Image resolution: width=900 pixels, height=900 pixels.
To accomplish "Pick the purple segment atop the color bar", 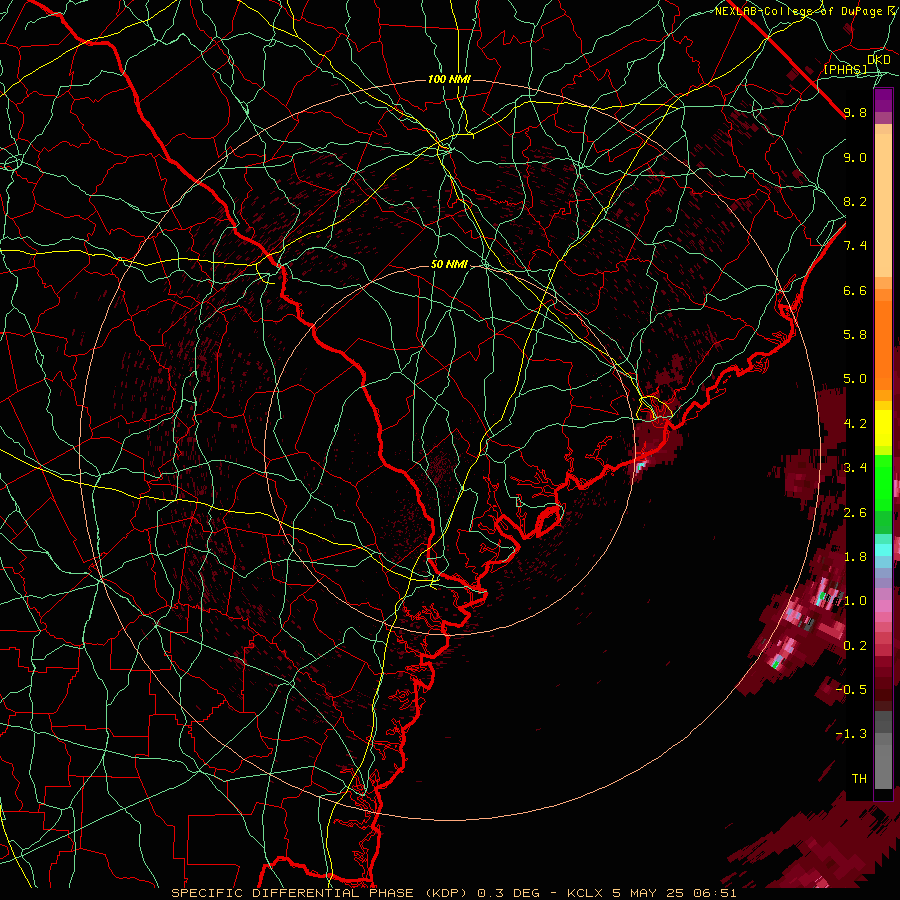I will (883, 101).
